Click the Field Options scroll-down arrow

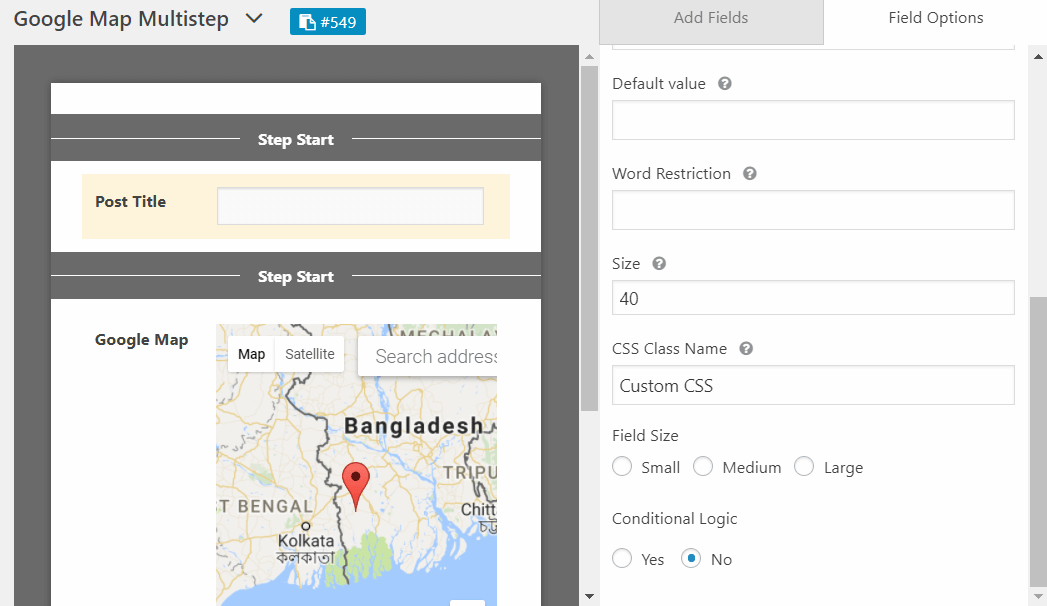coord(1038,597)
